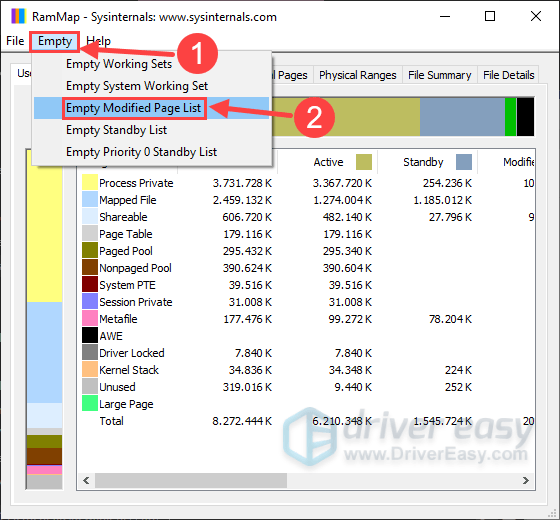560x520 pixels.
Task: Select the Driver Locked row label
Action: [x=132, y=353]
